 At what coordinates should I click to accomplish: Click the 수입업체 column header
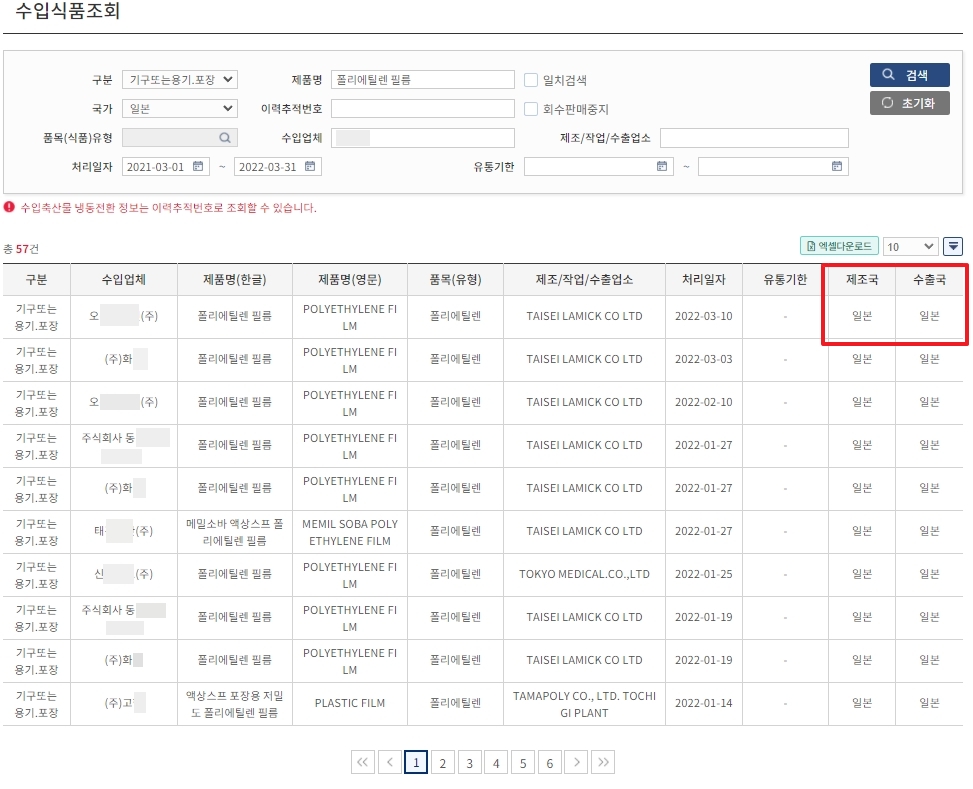click(123, 279)
